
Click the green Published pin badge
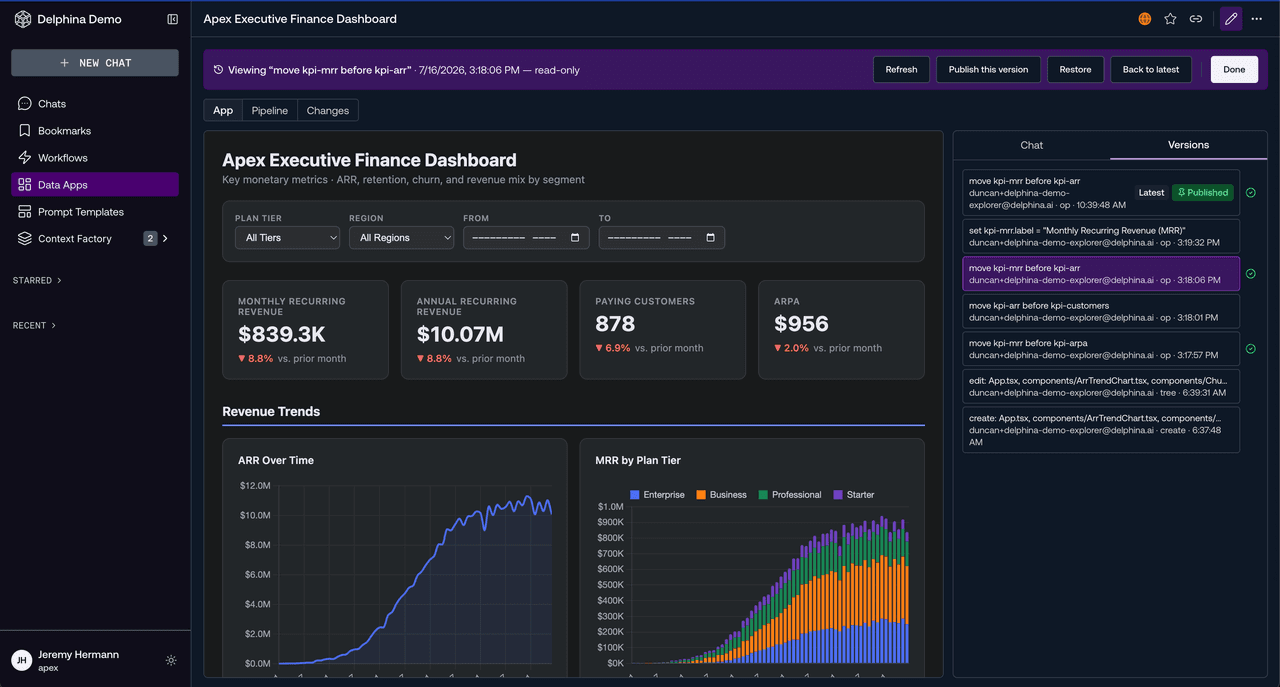(1203, 192)
